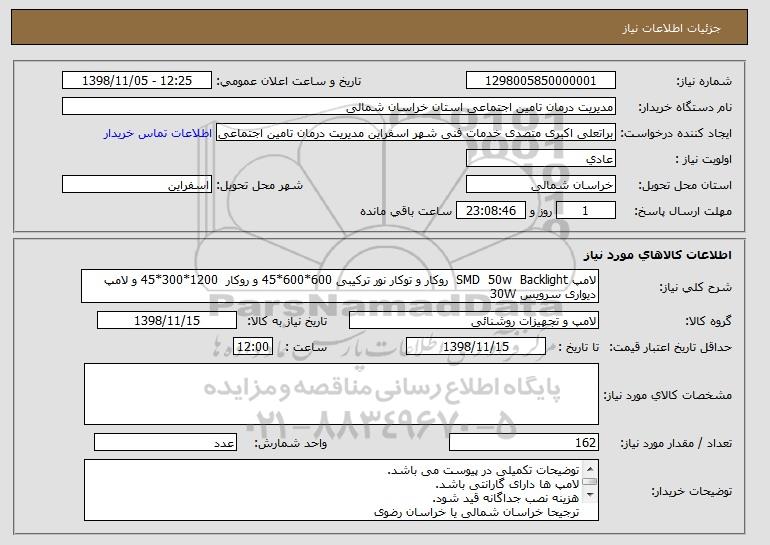
Task: Select the goods group field لامپ و تجهیزات روشنائی
Action: point(474,321)
